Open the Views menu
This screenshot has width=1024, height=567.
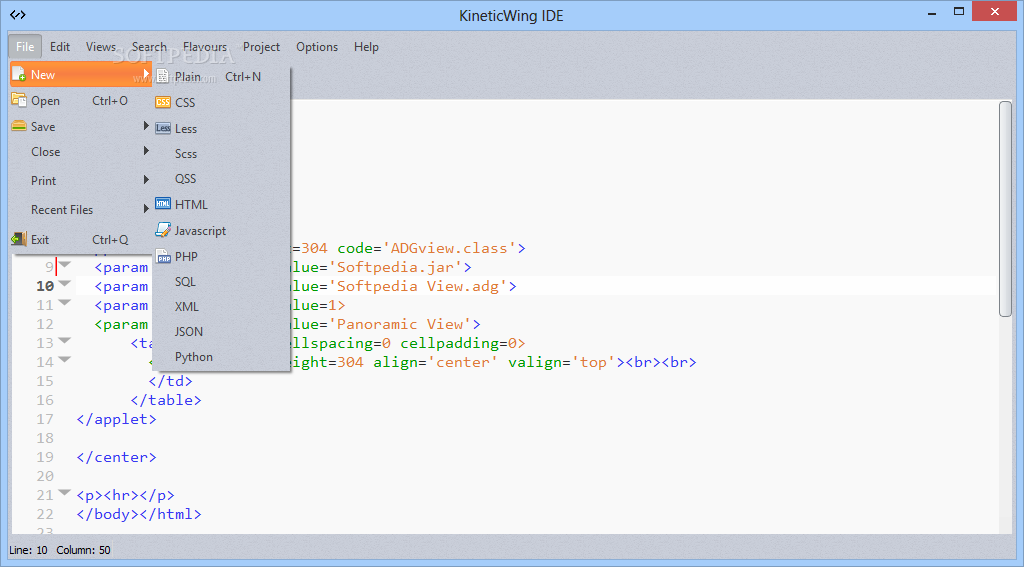point(101,46)
